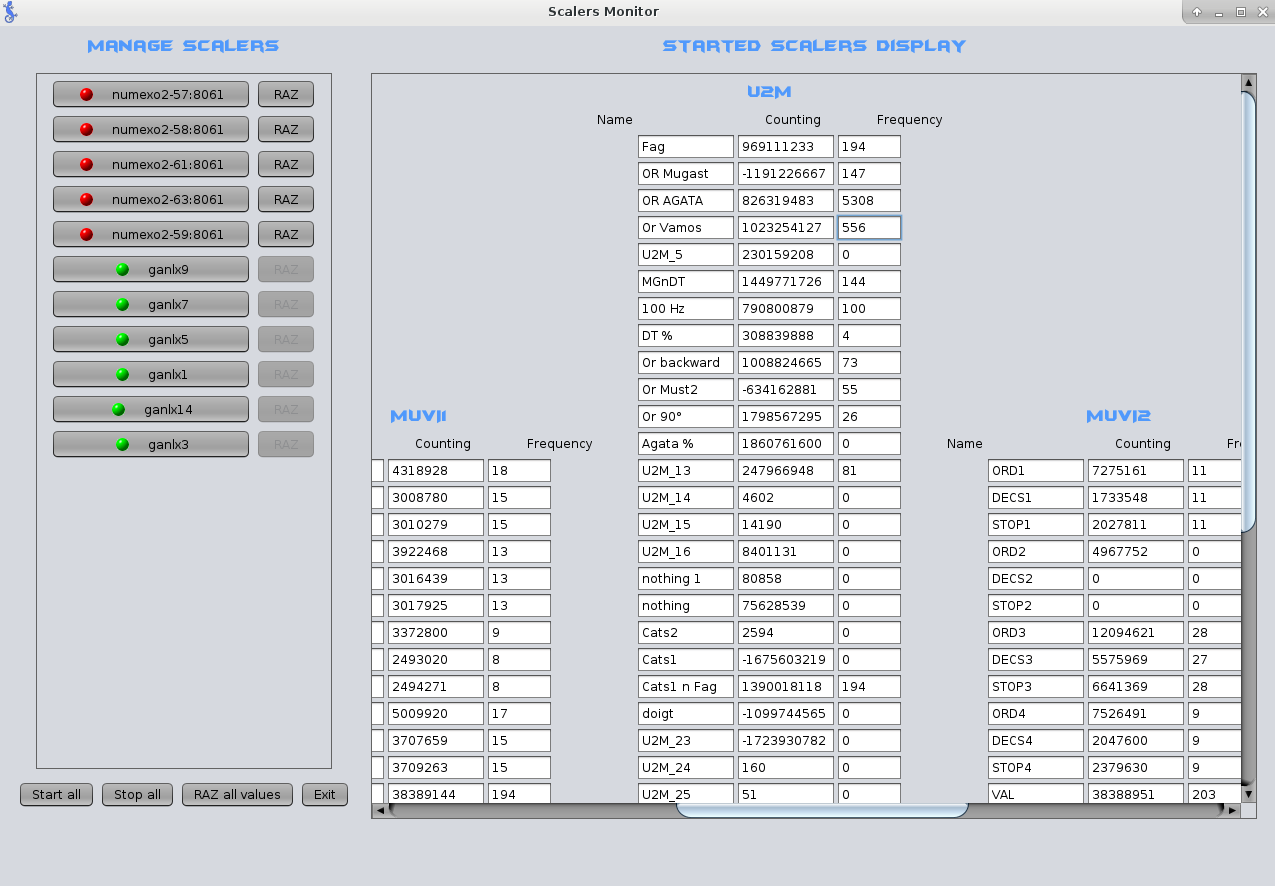Click the U2M_13 name field
The height and width of the screenshot is (886, 1275).
click(x=686, y=471)
